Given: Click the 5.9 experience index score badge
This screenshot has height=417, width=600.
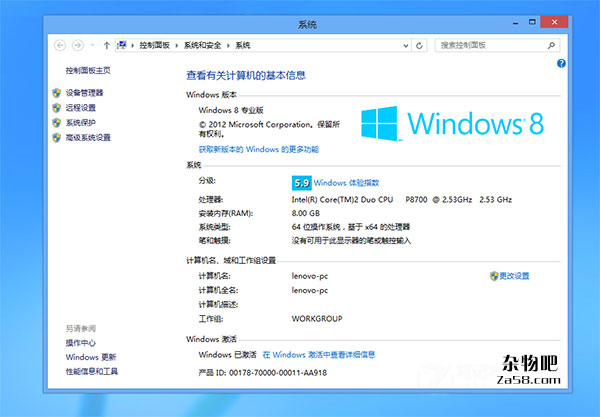Looking at the screenshot, I should [x=302, y=183].
